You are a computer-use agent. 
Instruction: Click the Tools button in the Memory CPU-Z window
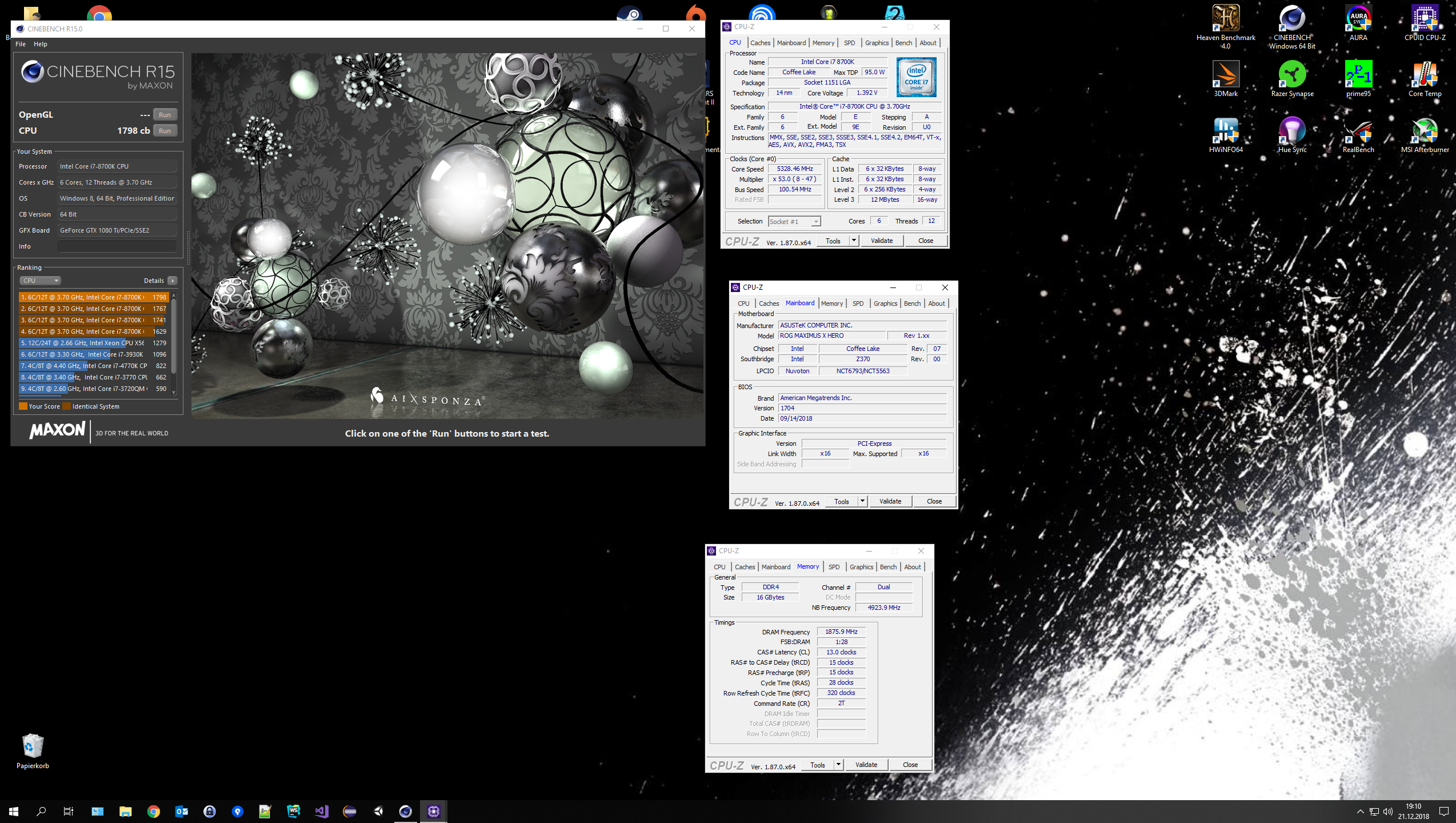[818, 765]
